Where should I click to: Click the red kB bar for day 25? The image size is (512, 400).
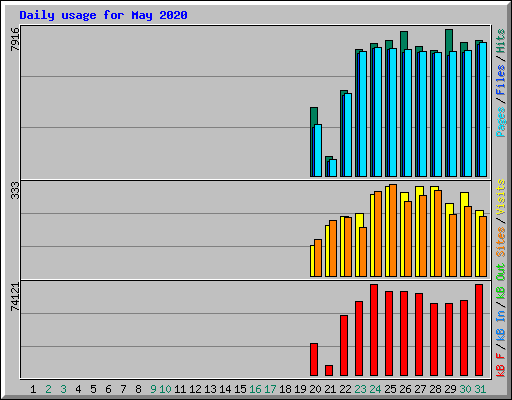pyautogui.click(x=389, y=334)
